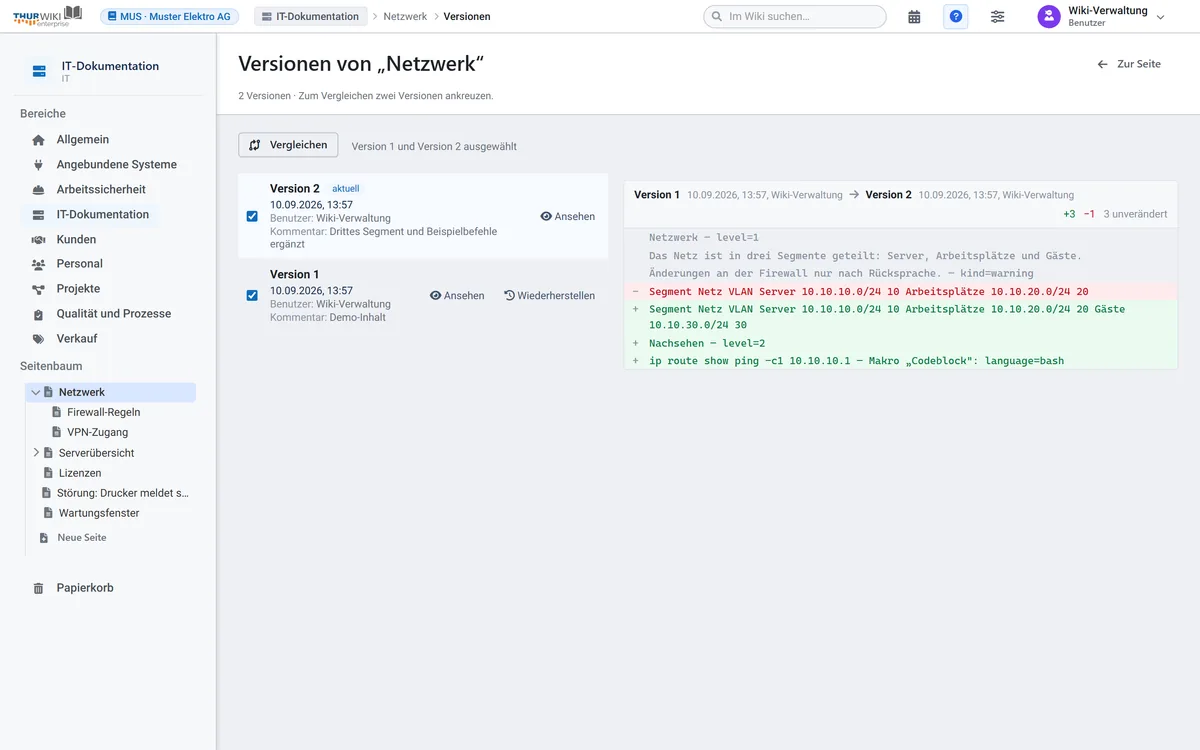This screenshot has height=750, width=1200.
Task: Click the Wiki-Verwaltung user avatar
Action: tap(1048, 17)
